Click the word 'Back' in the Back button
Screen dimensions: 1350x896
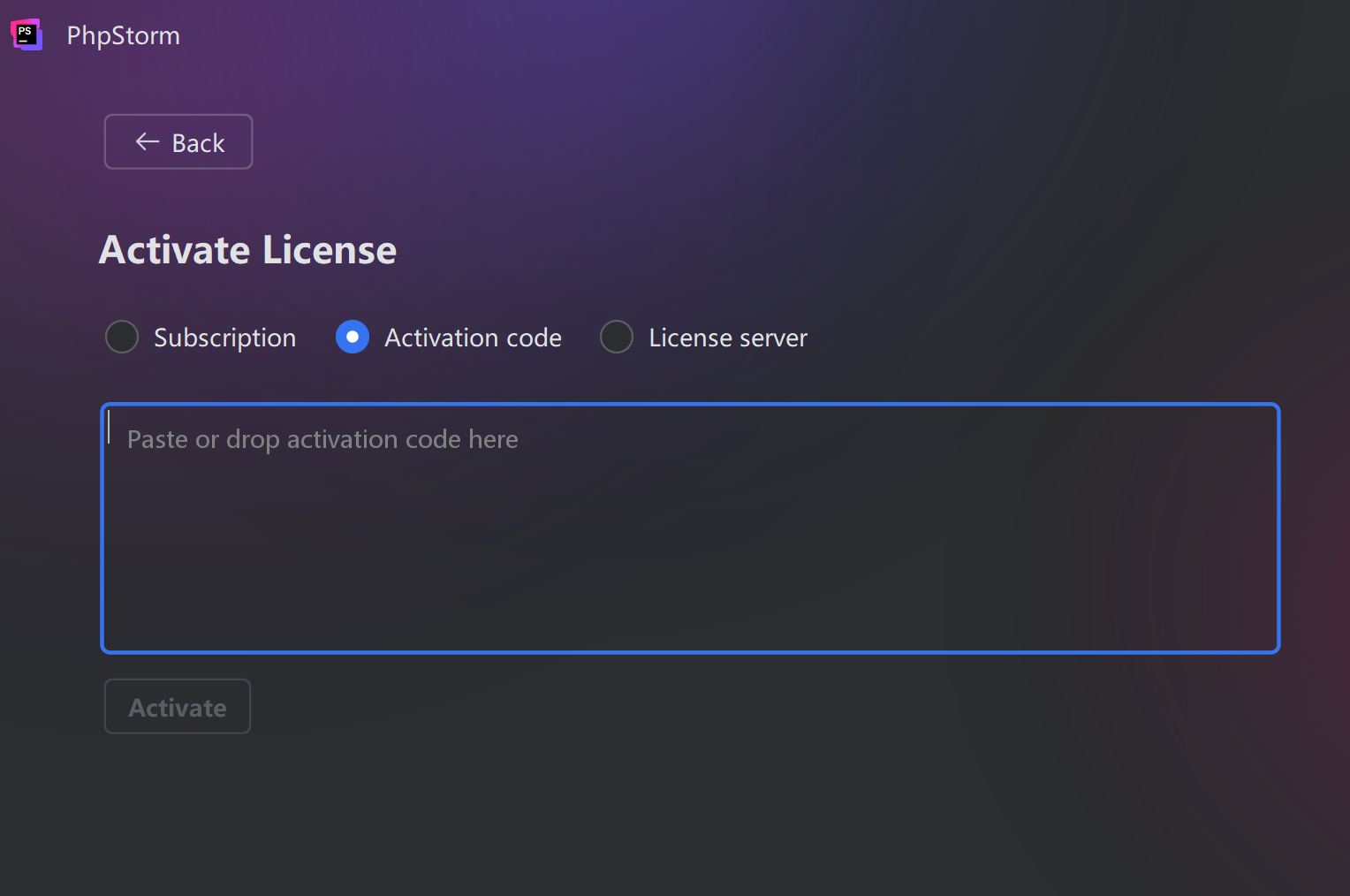[x=198, y=143]
